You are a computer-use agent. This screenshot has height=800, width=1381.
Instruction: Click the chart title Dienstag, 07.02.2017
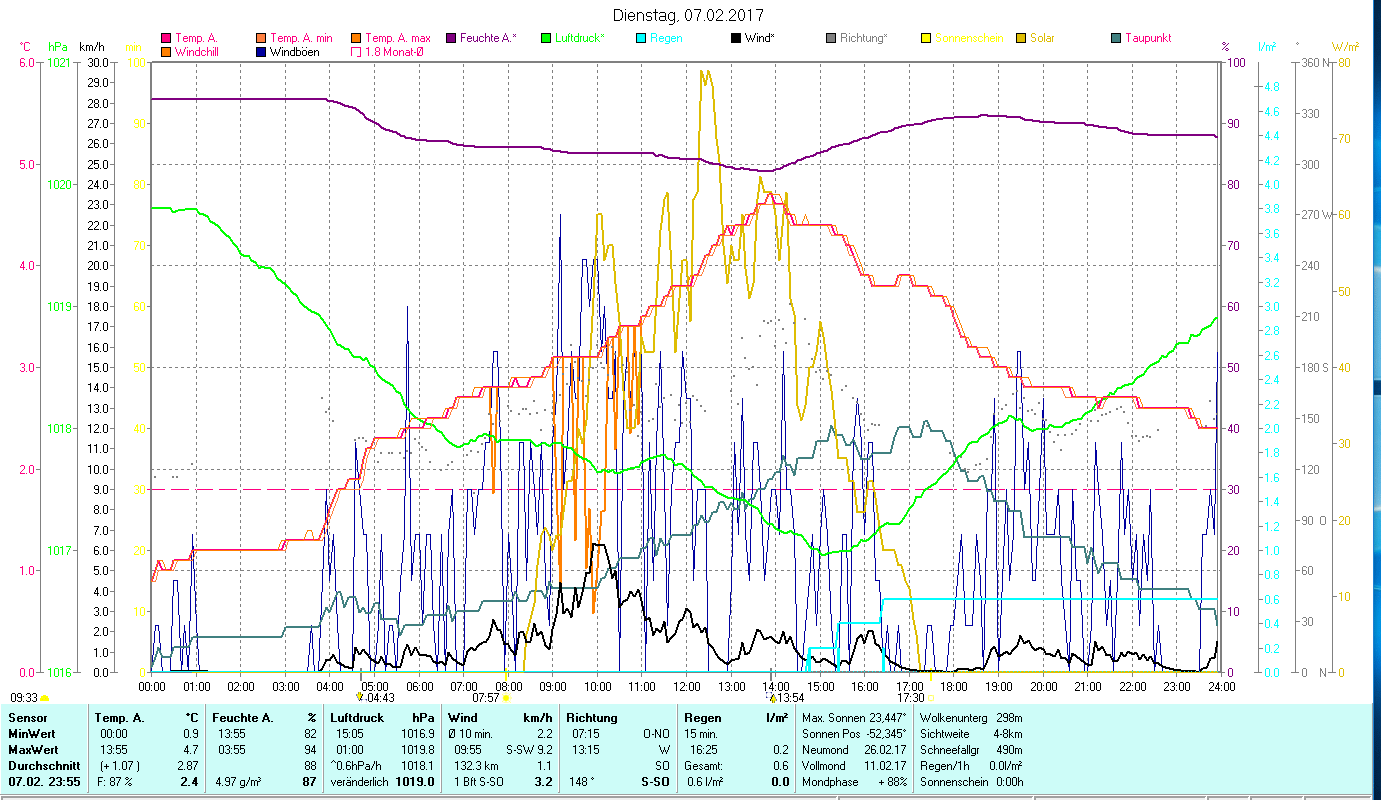(x=688, y=16)
